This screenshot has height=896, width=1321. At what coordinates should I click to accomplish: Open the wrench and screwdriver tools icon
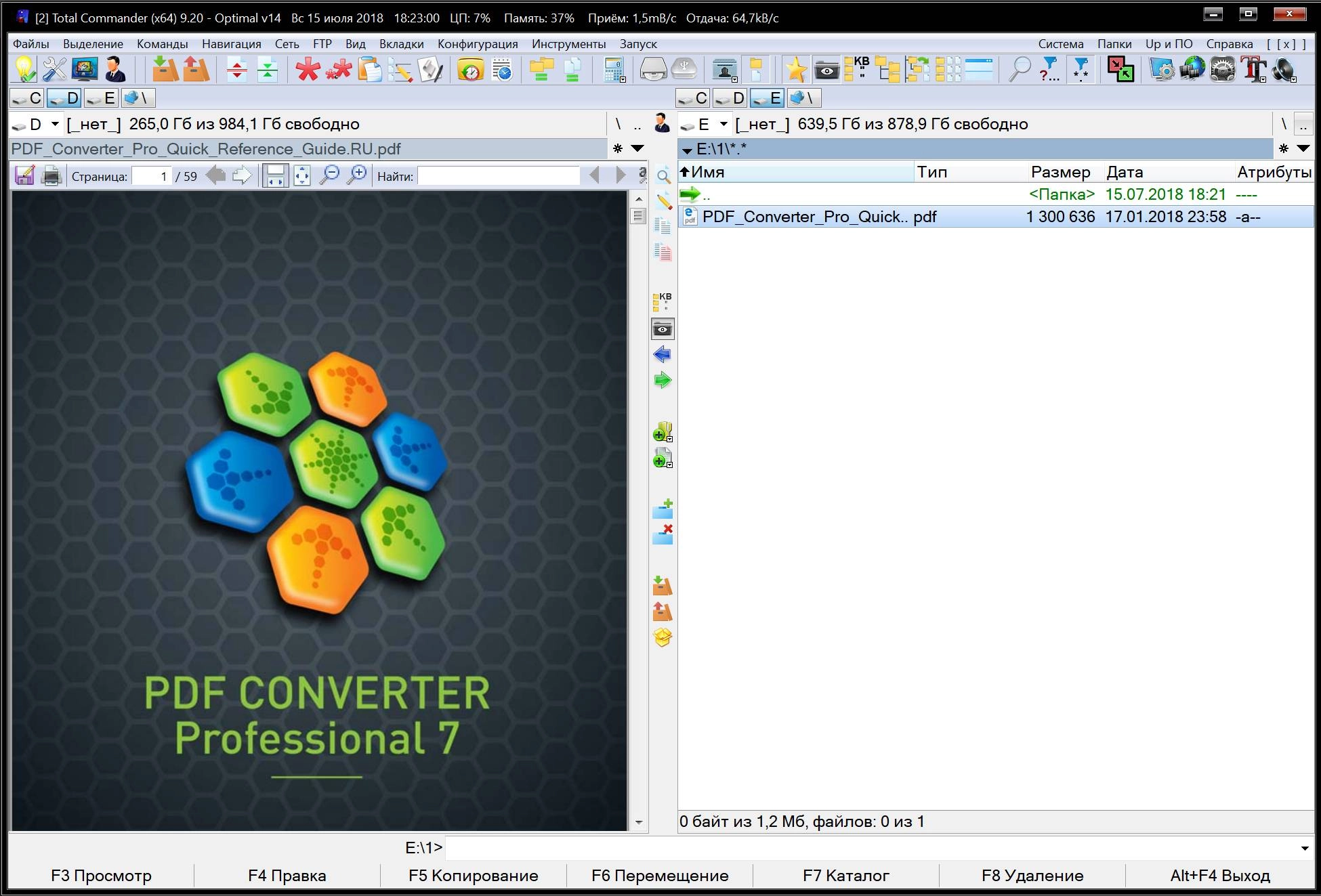pyautogui.click(x=55, y=70)
